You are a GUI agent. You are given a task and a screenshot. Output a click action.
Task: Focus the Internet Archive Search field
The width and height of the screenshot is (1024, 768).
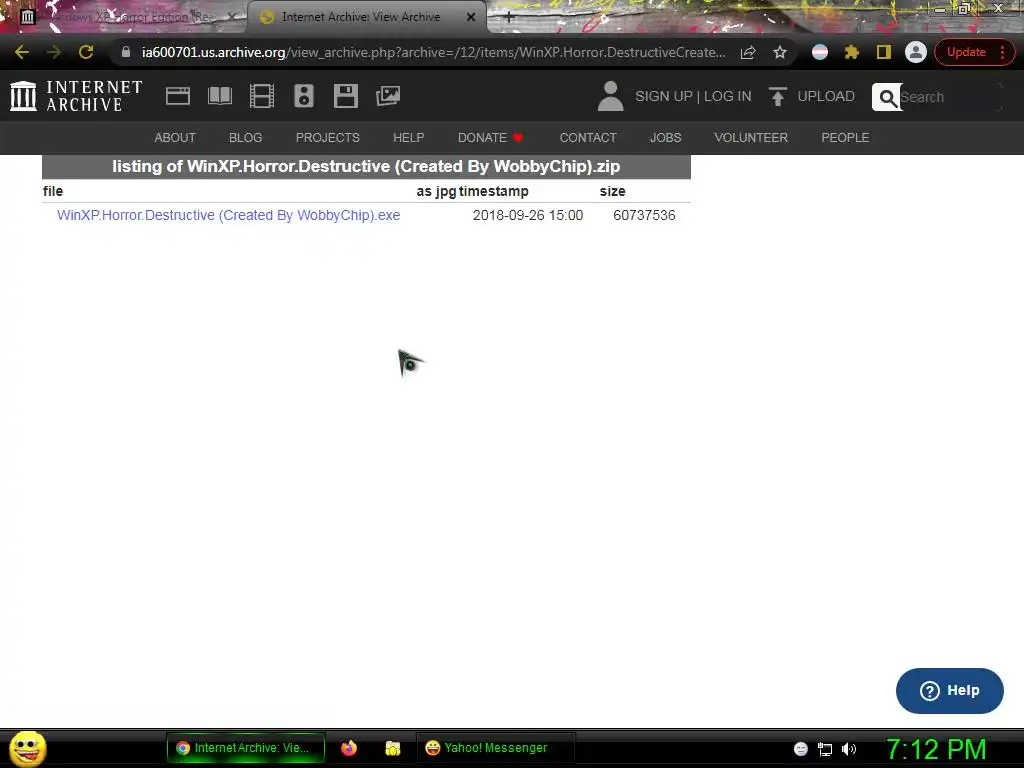(950, 97)
